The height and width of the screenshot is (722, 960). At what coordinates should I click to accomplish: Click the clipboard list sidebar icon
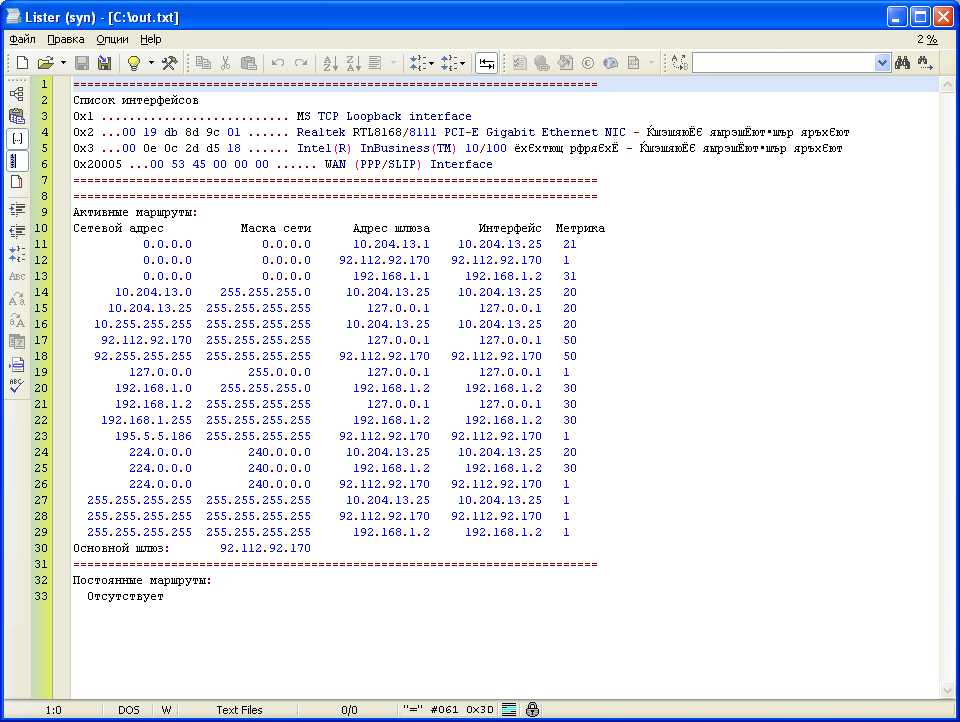[x=17, y=115]
